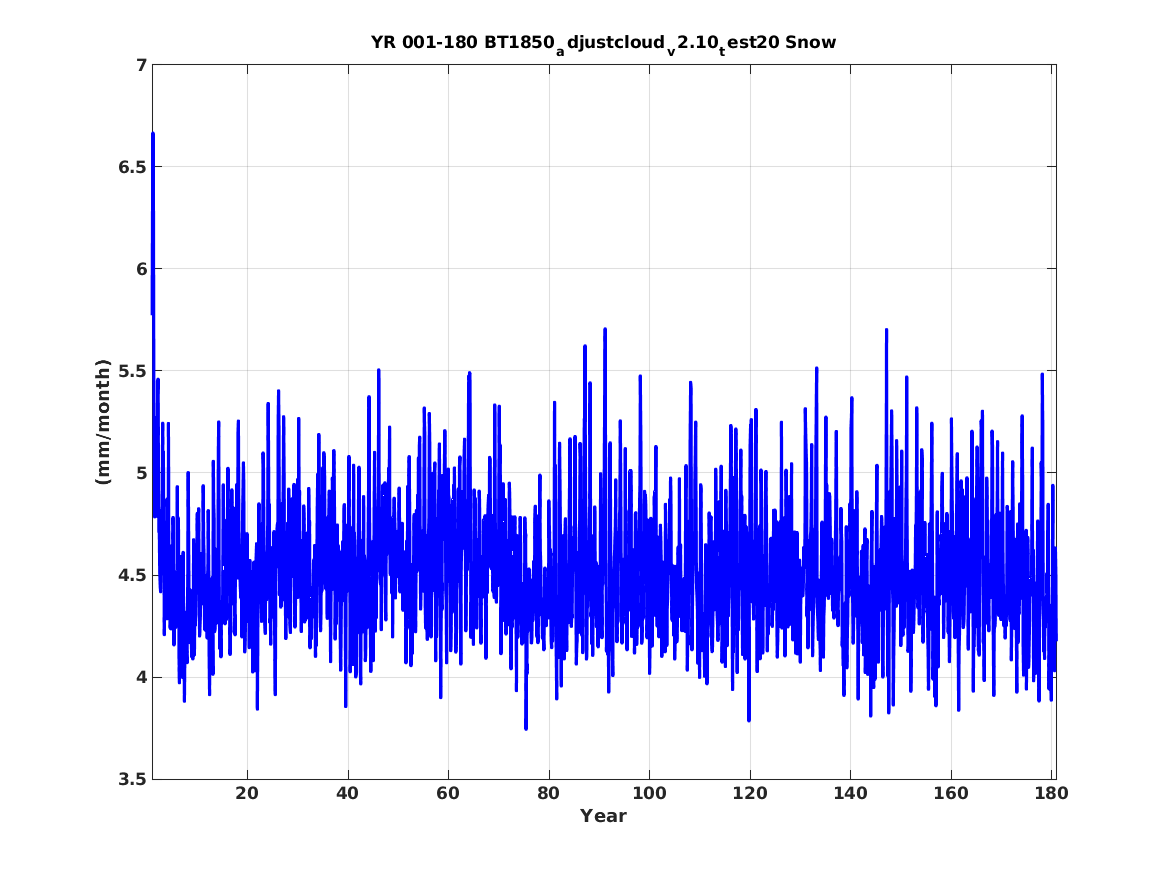Click the x-axis tick label '100'
The image size is (1167, 875).
[649, 794]
